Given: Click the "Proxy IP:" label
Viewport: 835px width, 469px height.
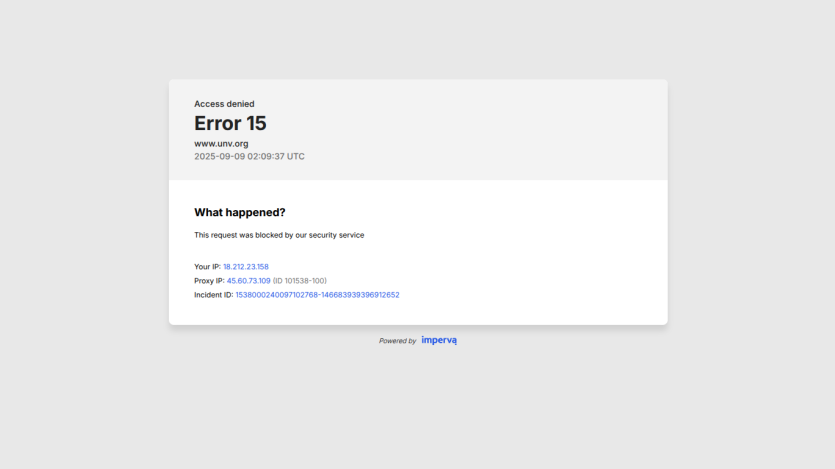Looking at the screenshot, I should [x=209, y=281].
